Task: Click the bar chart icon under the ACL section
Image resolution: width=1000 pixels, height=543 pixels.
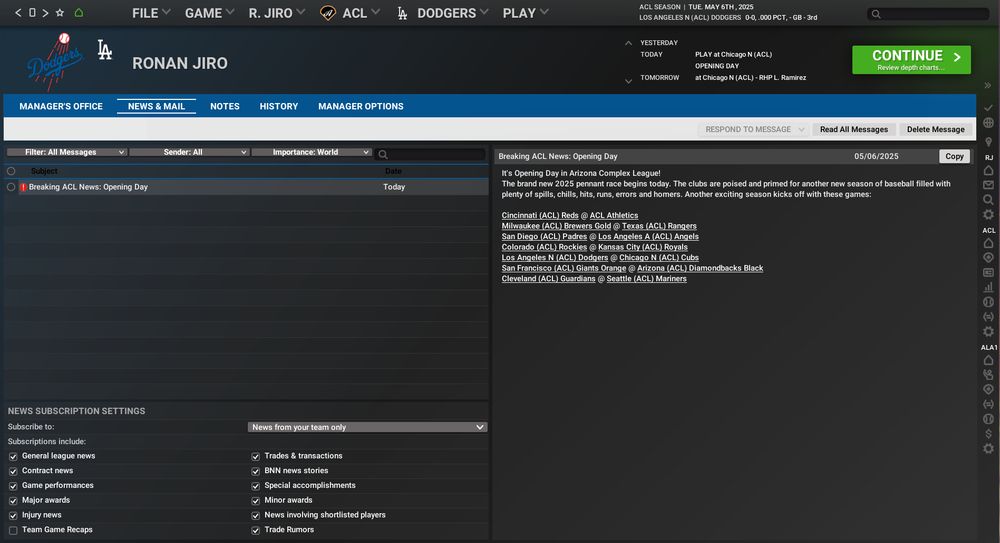Action: (988, 287)
